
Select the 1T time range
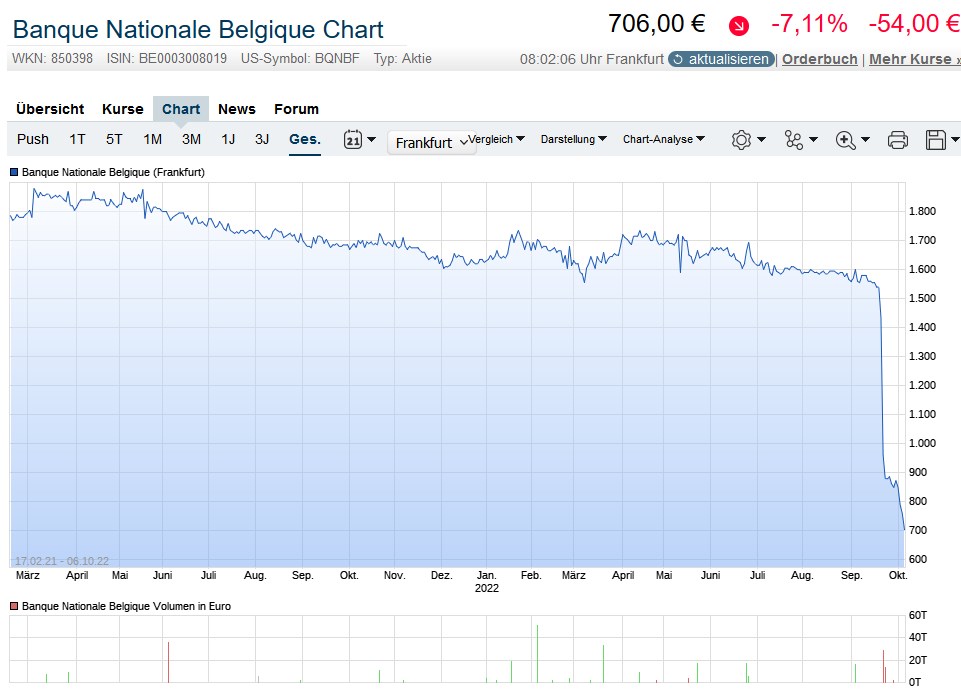[x=77, y=139]
